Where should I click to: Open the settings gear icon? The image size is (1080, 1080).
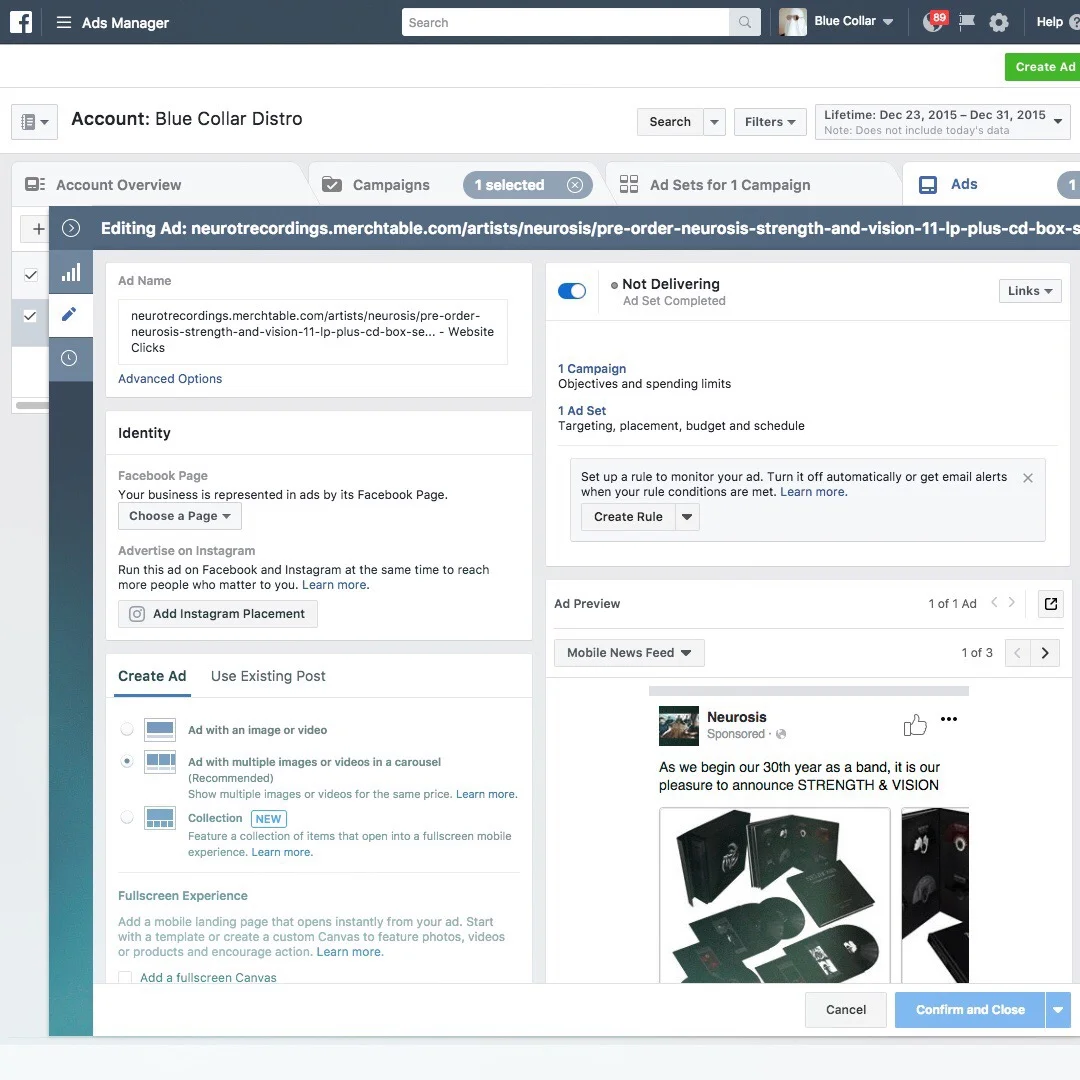click(x=999, y=23)
